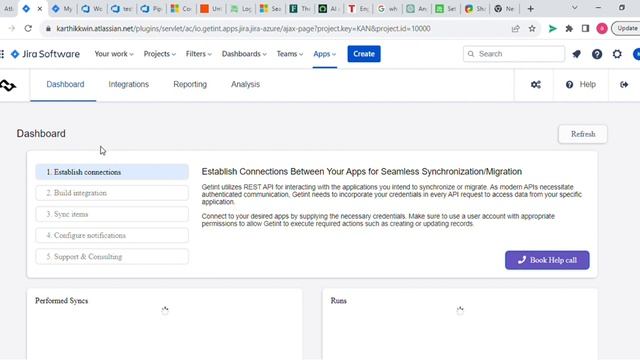Click the Runs panel heading
640x360 pixels.
point(338,301)
